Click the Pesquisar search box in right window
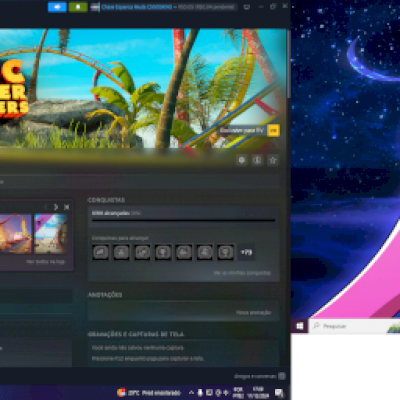400x400 pixels. pyautogui.click(x=354, y=326)
